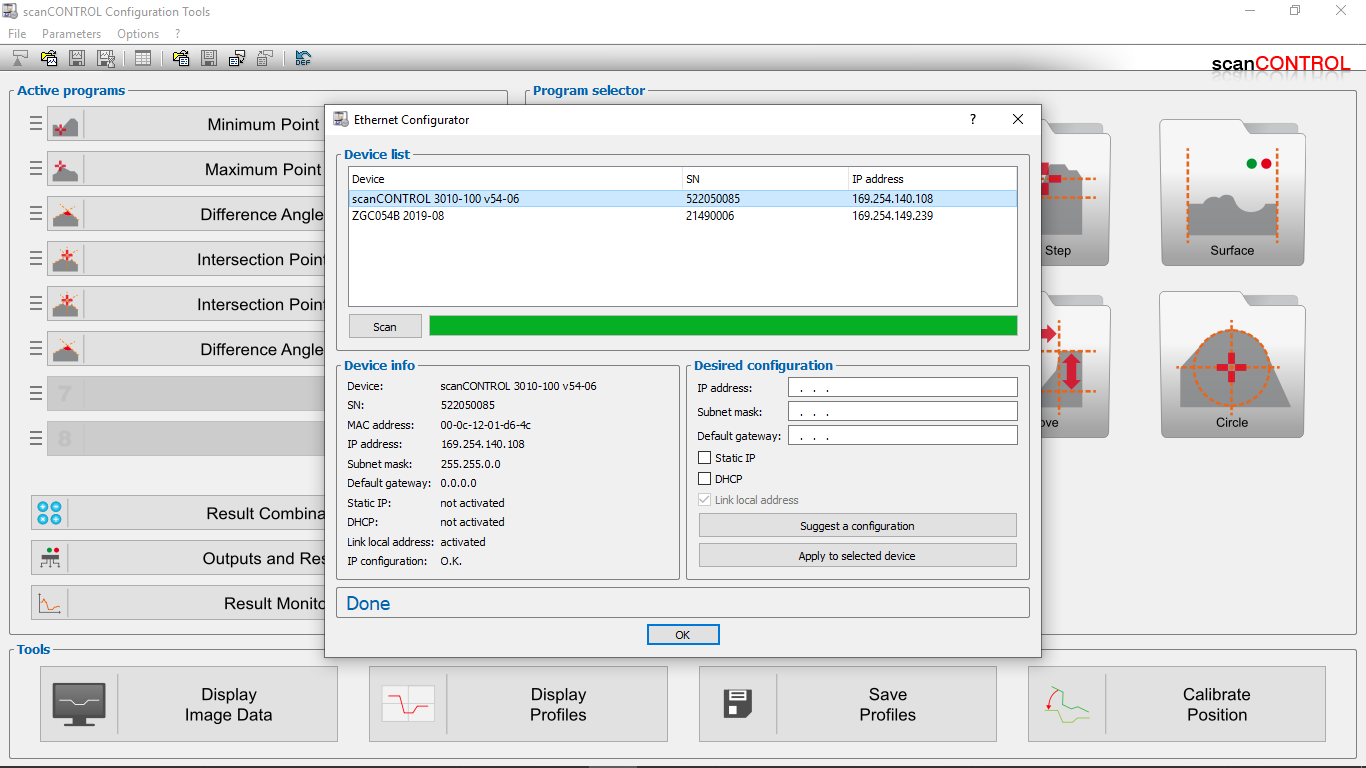This screenshot has height=768, width=1366.
Task: Click the green scan progress bar
Action: pos(722,326)
